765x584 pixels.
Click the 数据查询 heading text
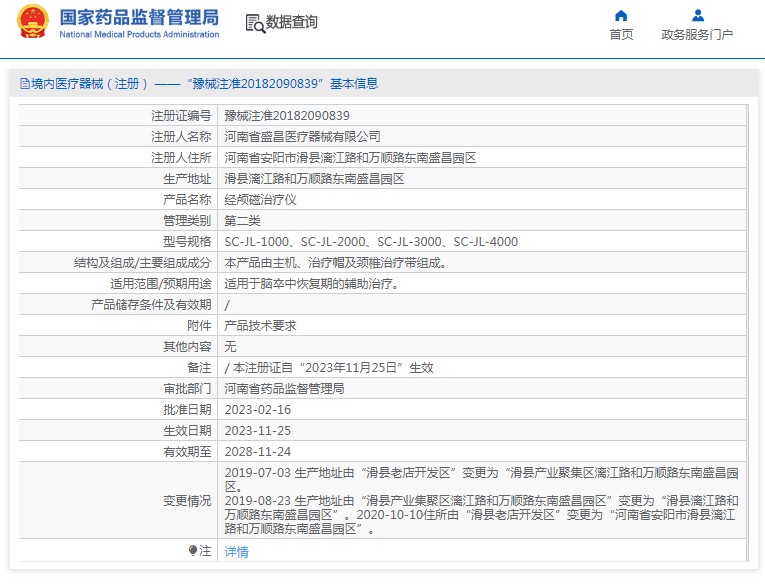[291, 22]
